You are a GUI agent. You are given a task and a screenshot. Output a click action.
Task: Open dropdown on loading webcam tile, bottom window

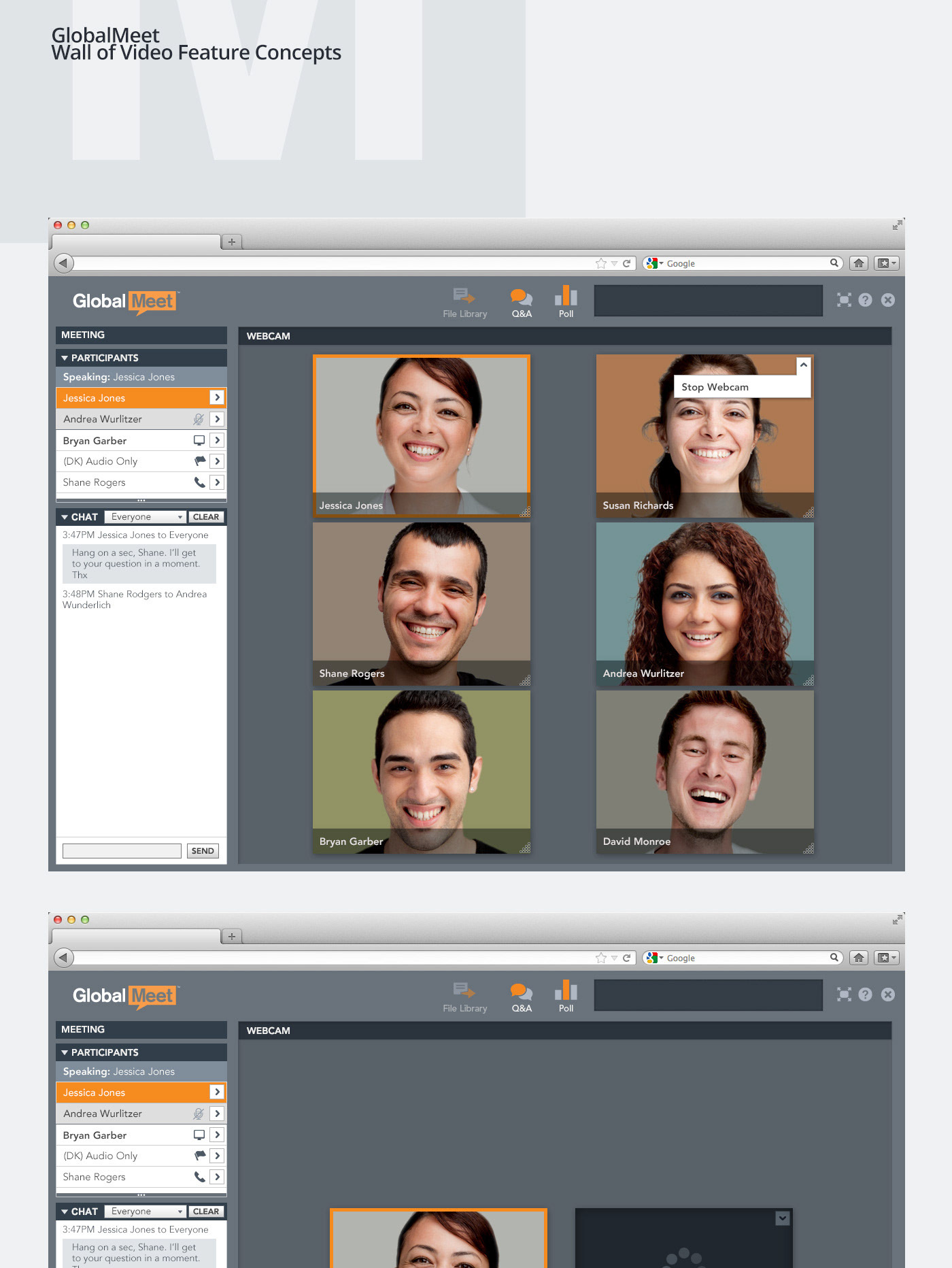783,1218
